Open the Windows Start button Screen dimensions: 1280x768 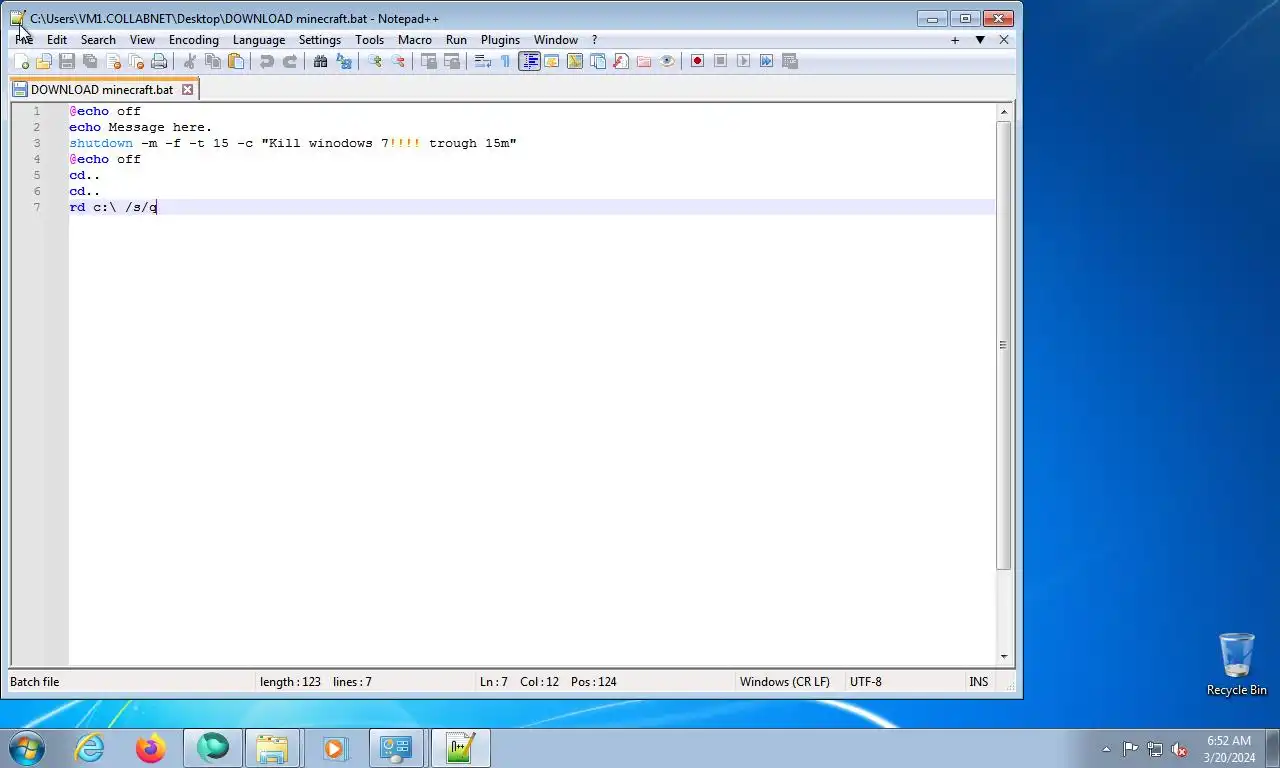pyautogui.click(x=25, y=747)
